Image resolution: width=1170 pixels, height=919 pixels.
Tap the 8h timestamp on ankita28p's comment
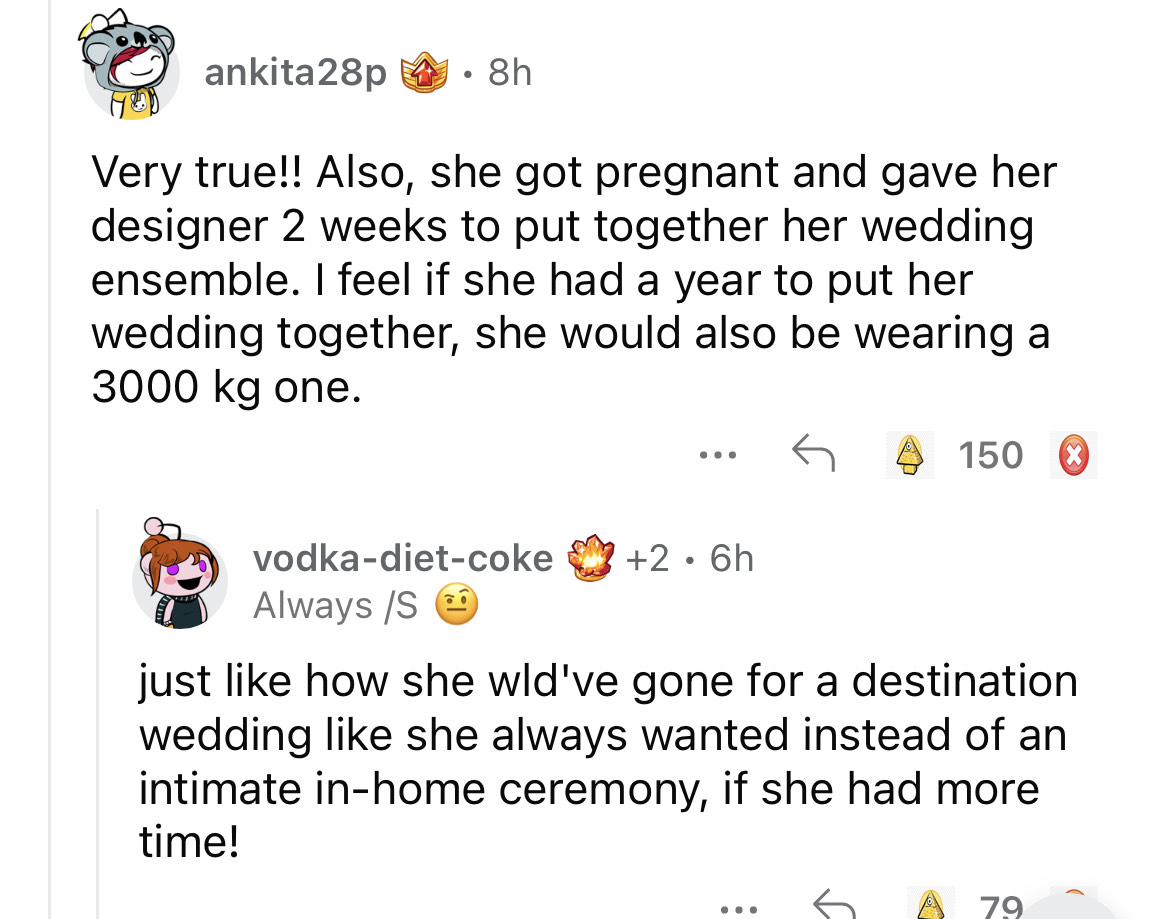click(509, 72)
